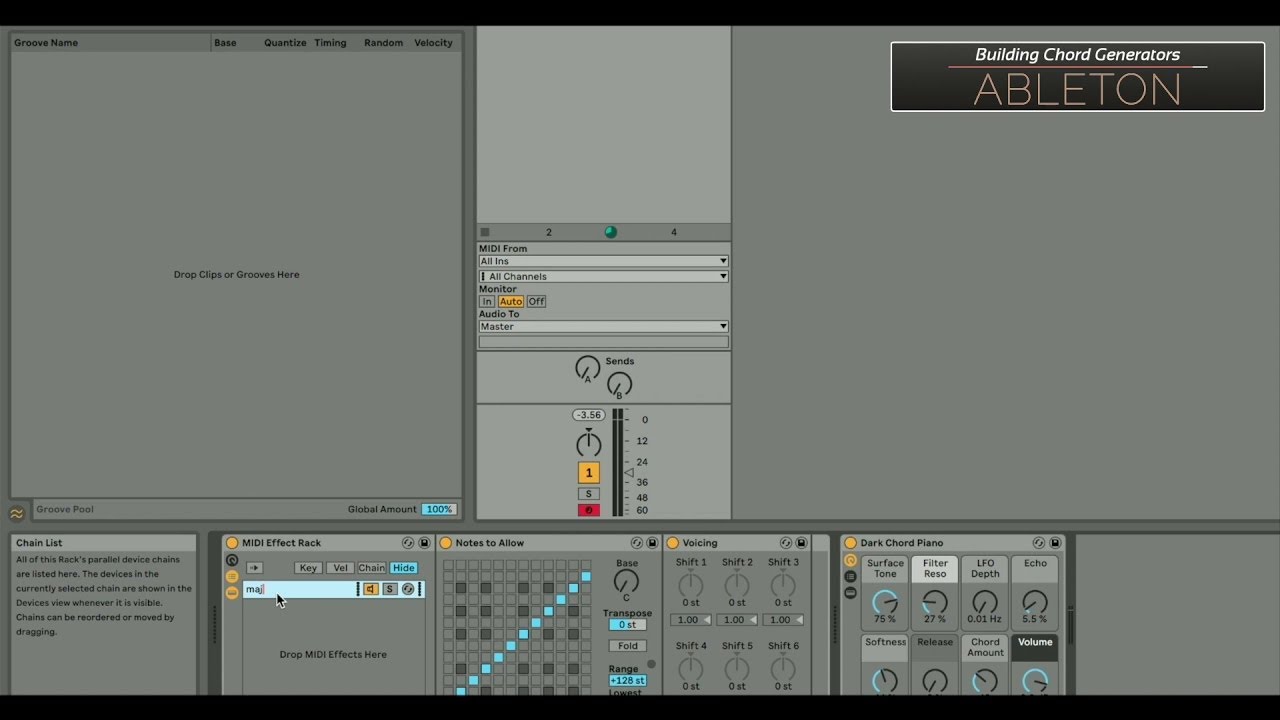Toggle track 1 activator button
This screenshot has height=720, width=1280.
point(589,473)
